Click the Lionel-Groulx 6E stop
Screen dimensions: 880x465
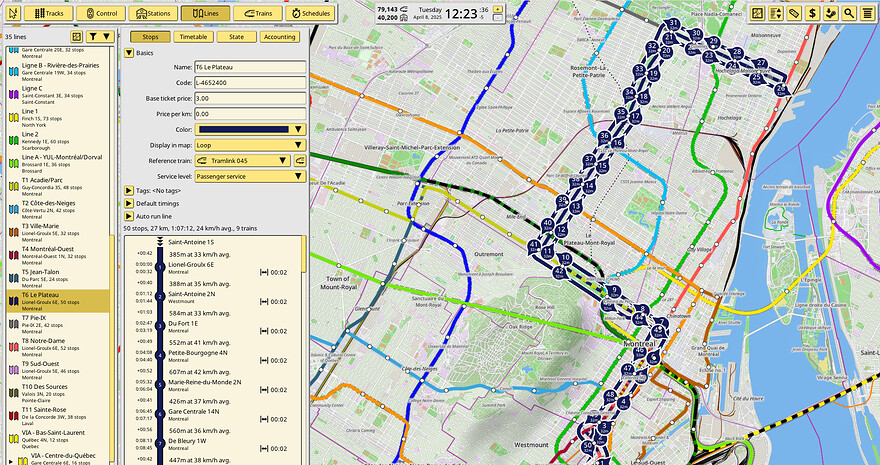(213, 268)
